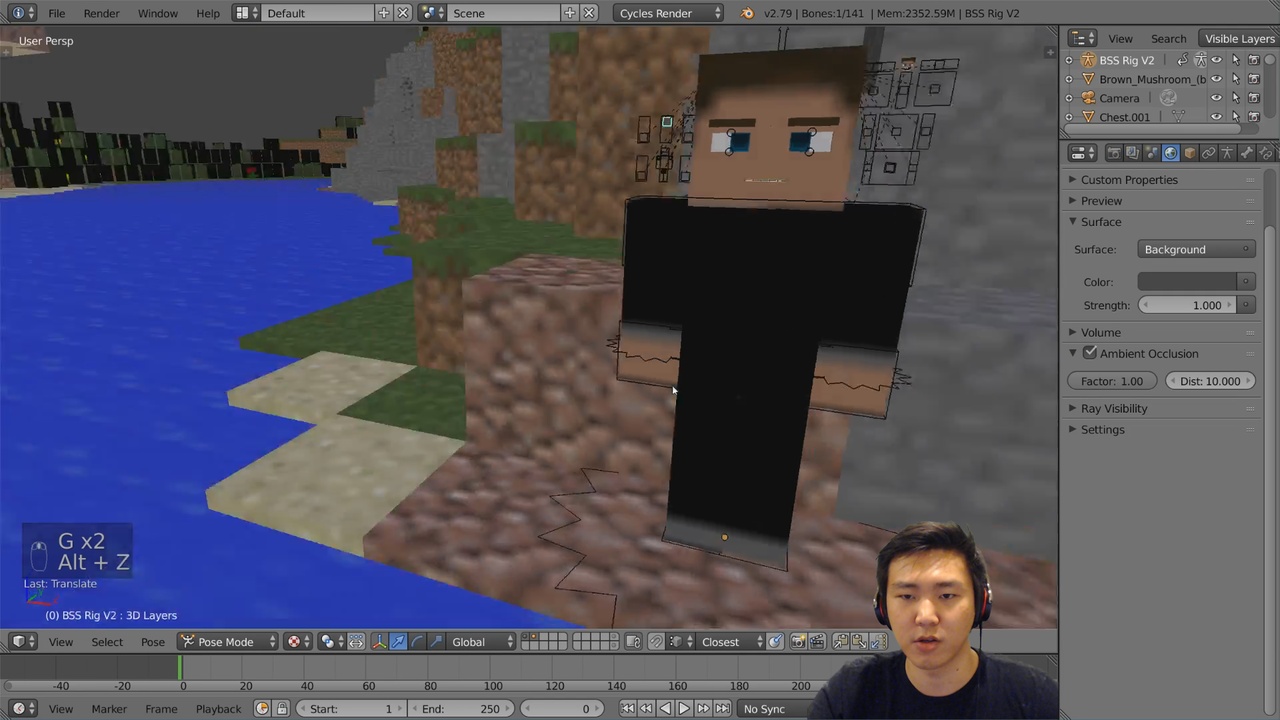The image size is (1280, 720).
Task: Select the World properties tab
Action: pyautogui.click(x=1171, y=153)
